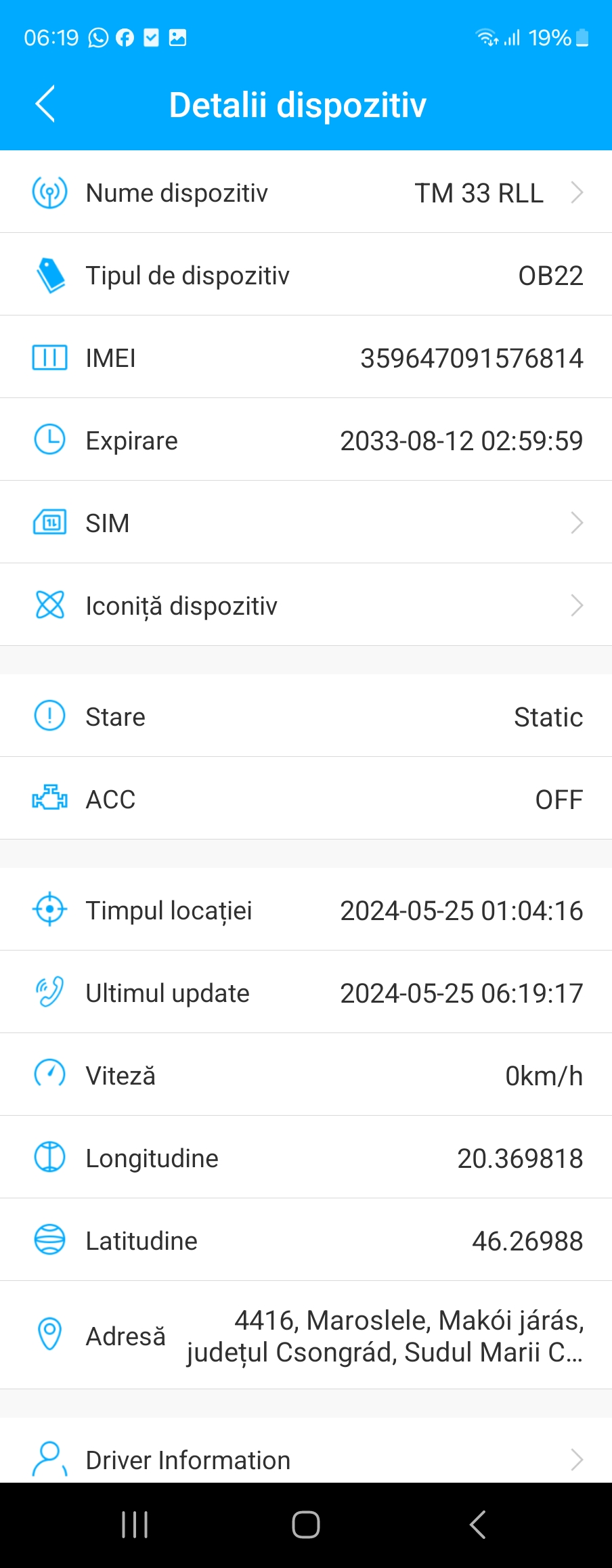Click the Adresă map pin icon
Image resolution: width=612 pixels, height=1568 pixels.
[49, 1335]
